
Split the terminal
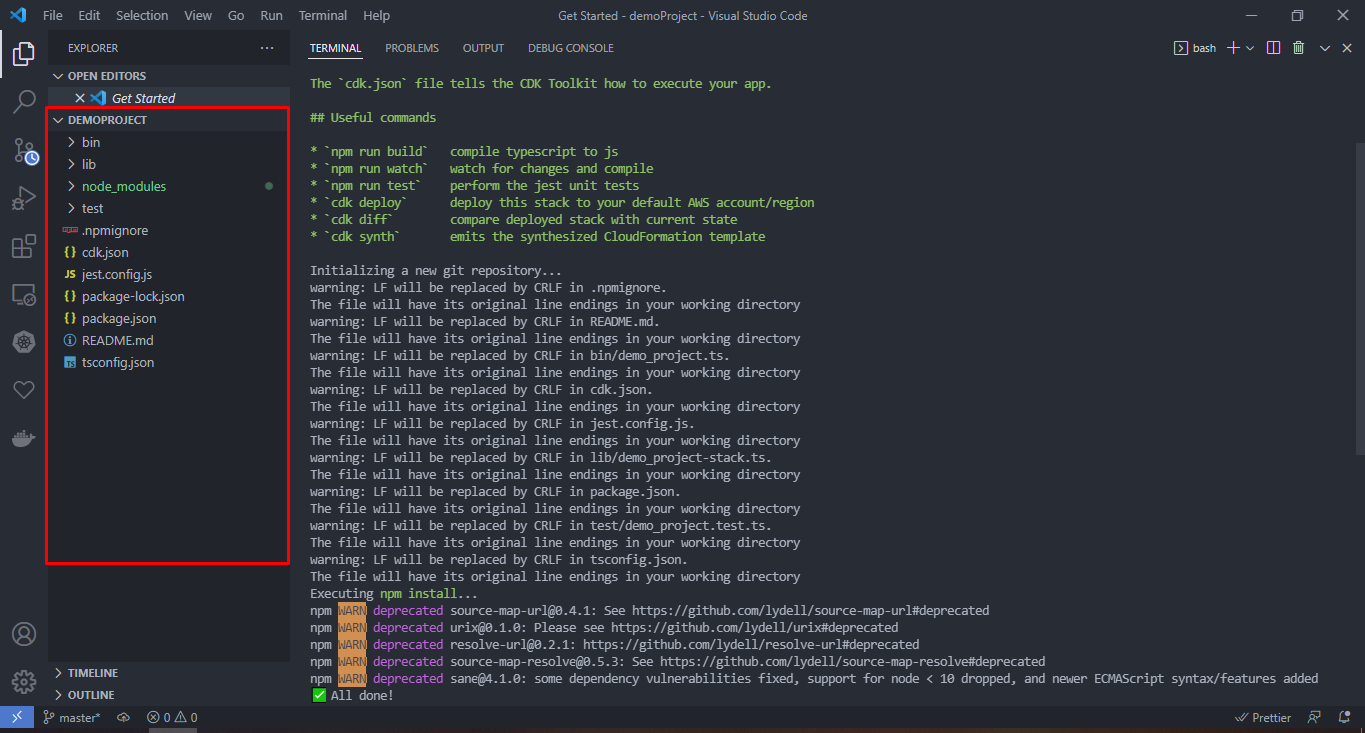[x=1271, y=47]
